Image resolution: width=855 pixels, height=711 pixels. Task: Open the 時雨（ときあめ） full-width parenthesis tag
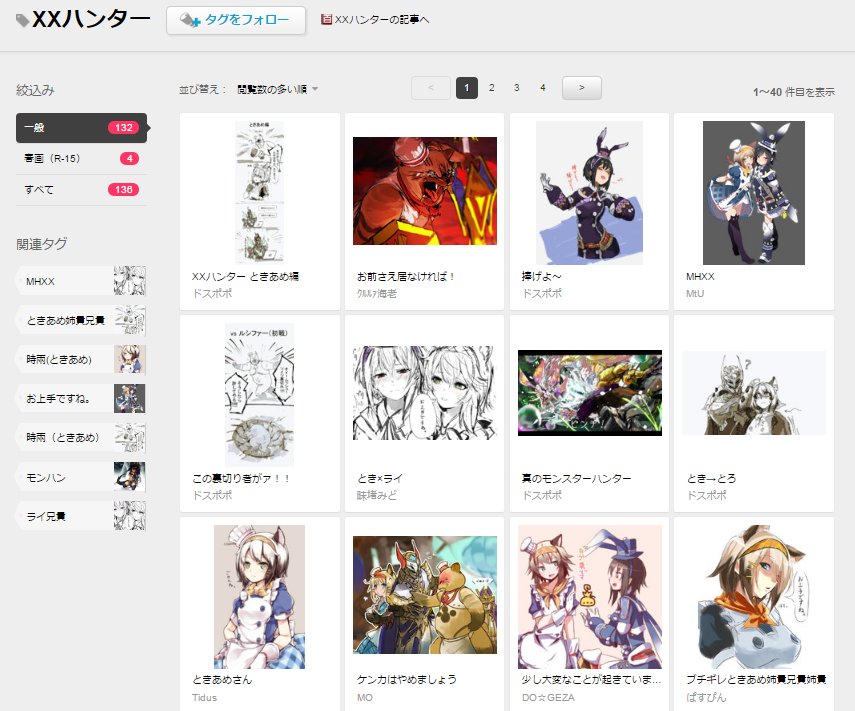tap(81, 437)
